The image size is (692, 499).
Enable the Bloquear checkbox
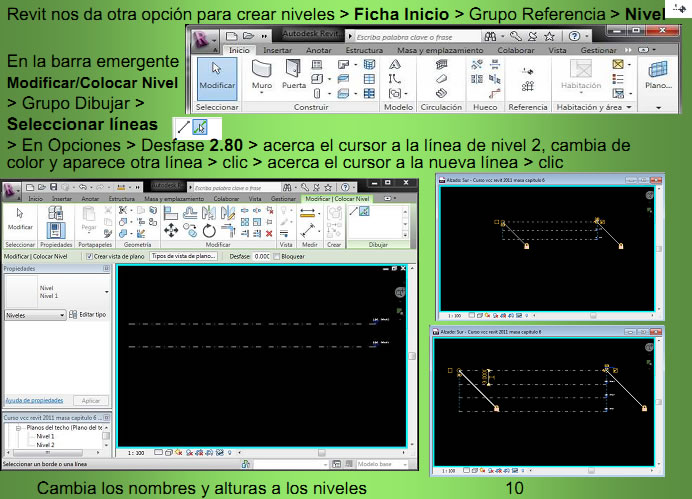pyautogui.click(x=278, y=256)
